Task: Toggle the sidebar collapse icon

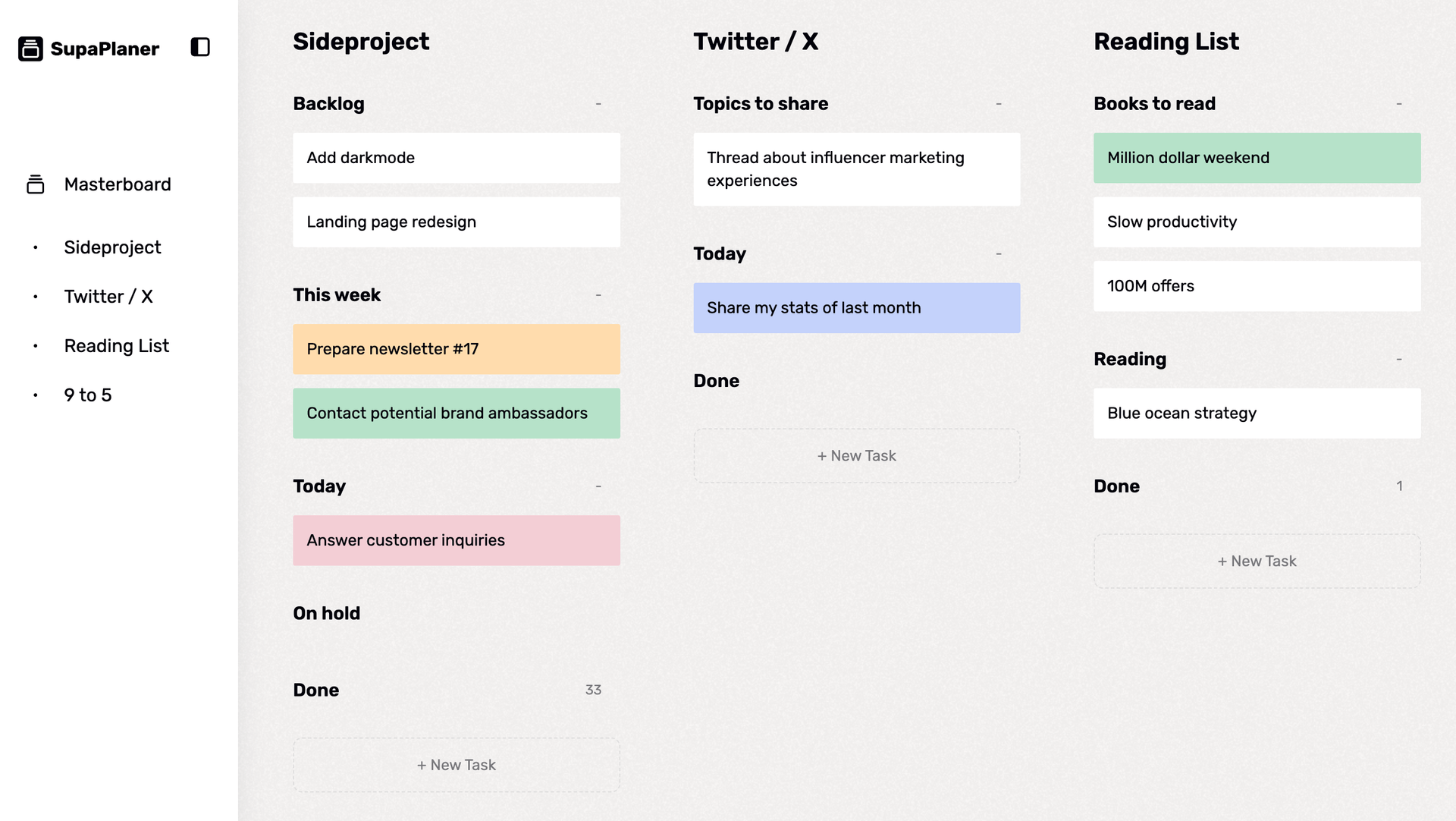Action: coord(200,47)
